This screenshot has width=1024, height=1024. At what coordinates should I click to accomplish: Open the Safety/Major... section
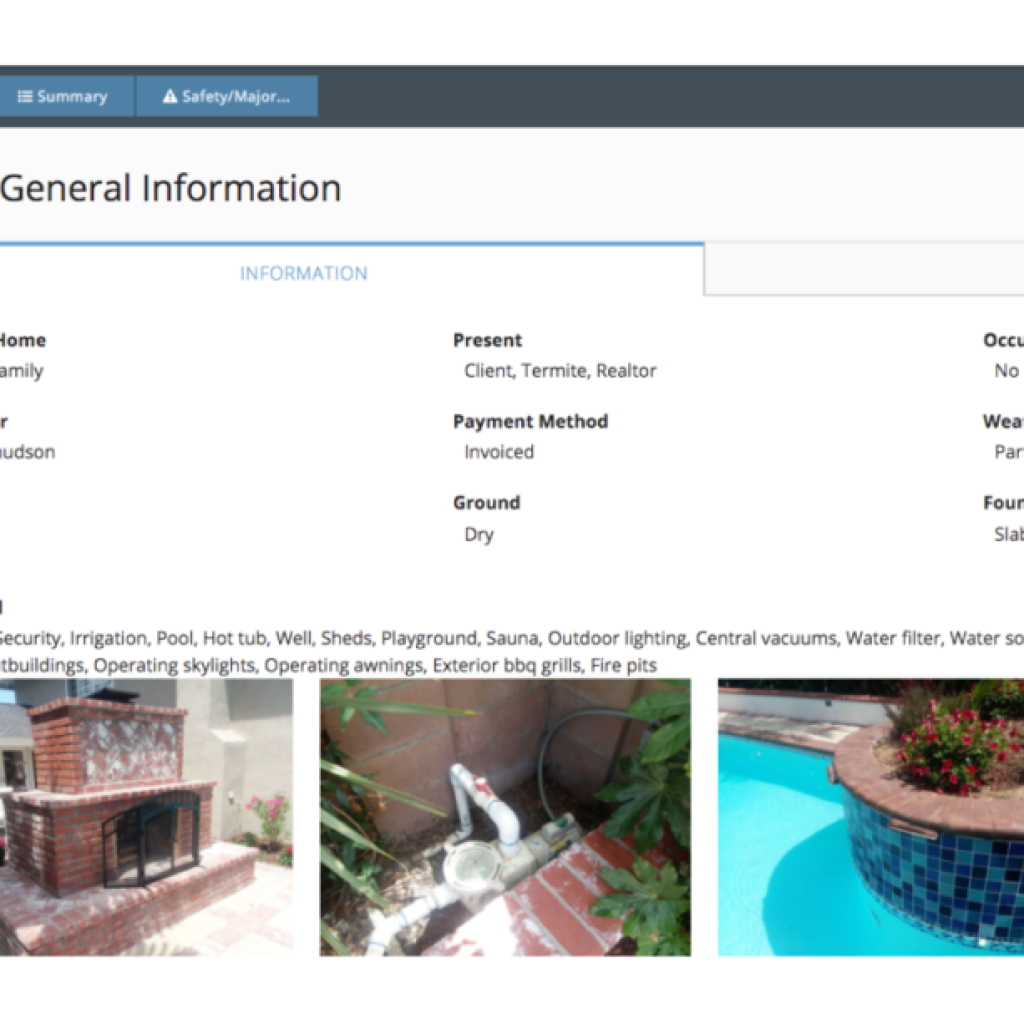point(227,97)
